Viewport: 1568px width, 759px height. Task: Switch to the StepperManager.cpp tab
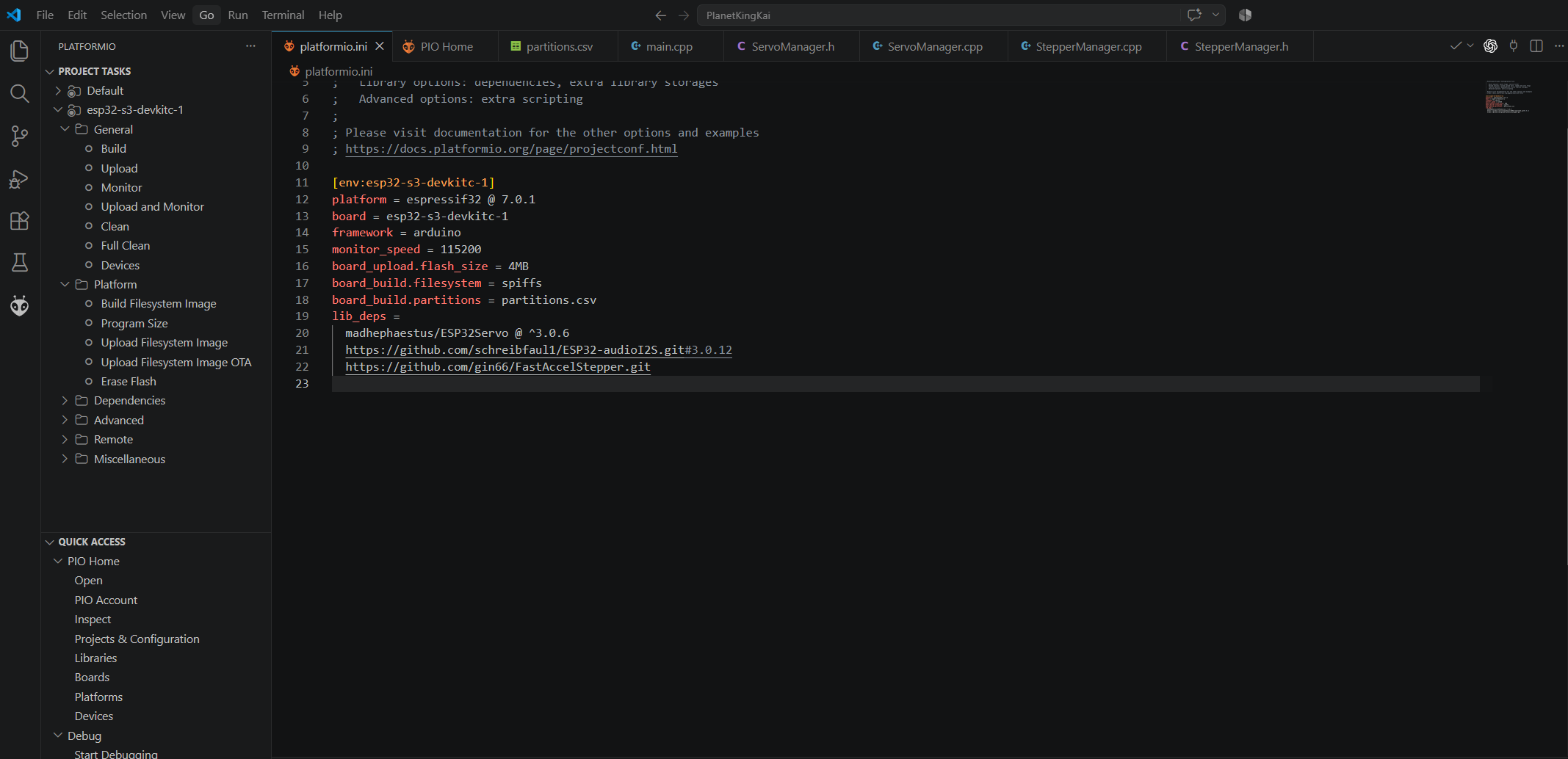click(1088, 46)
